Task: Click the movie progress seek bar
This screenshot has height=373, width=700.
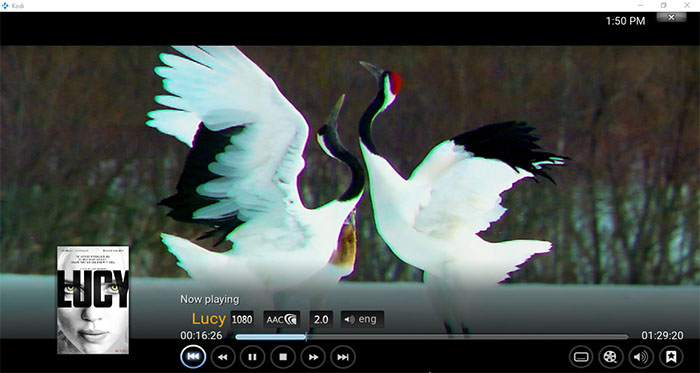Action: tap(432, 337)
